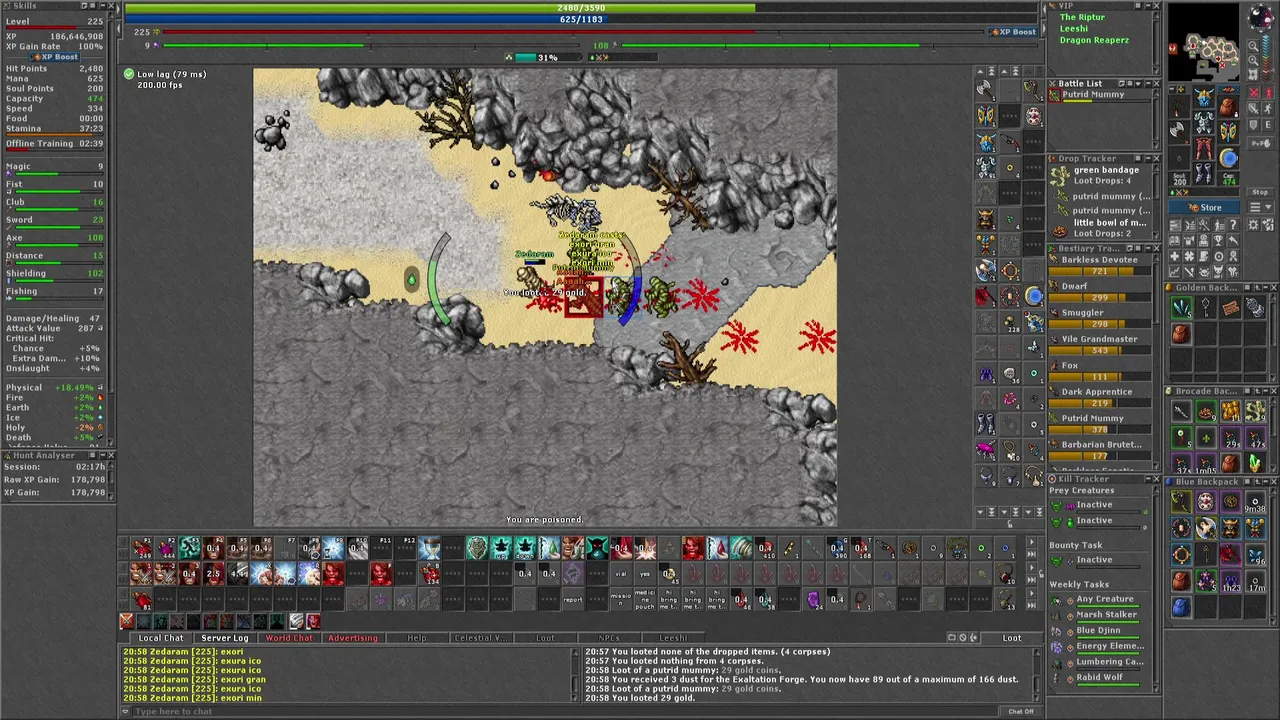Click the chat input field

(565, 711)
